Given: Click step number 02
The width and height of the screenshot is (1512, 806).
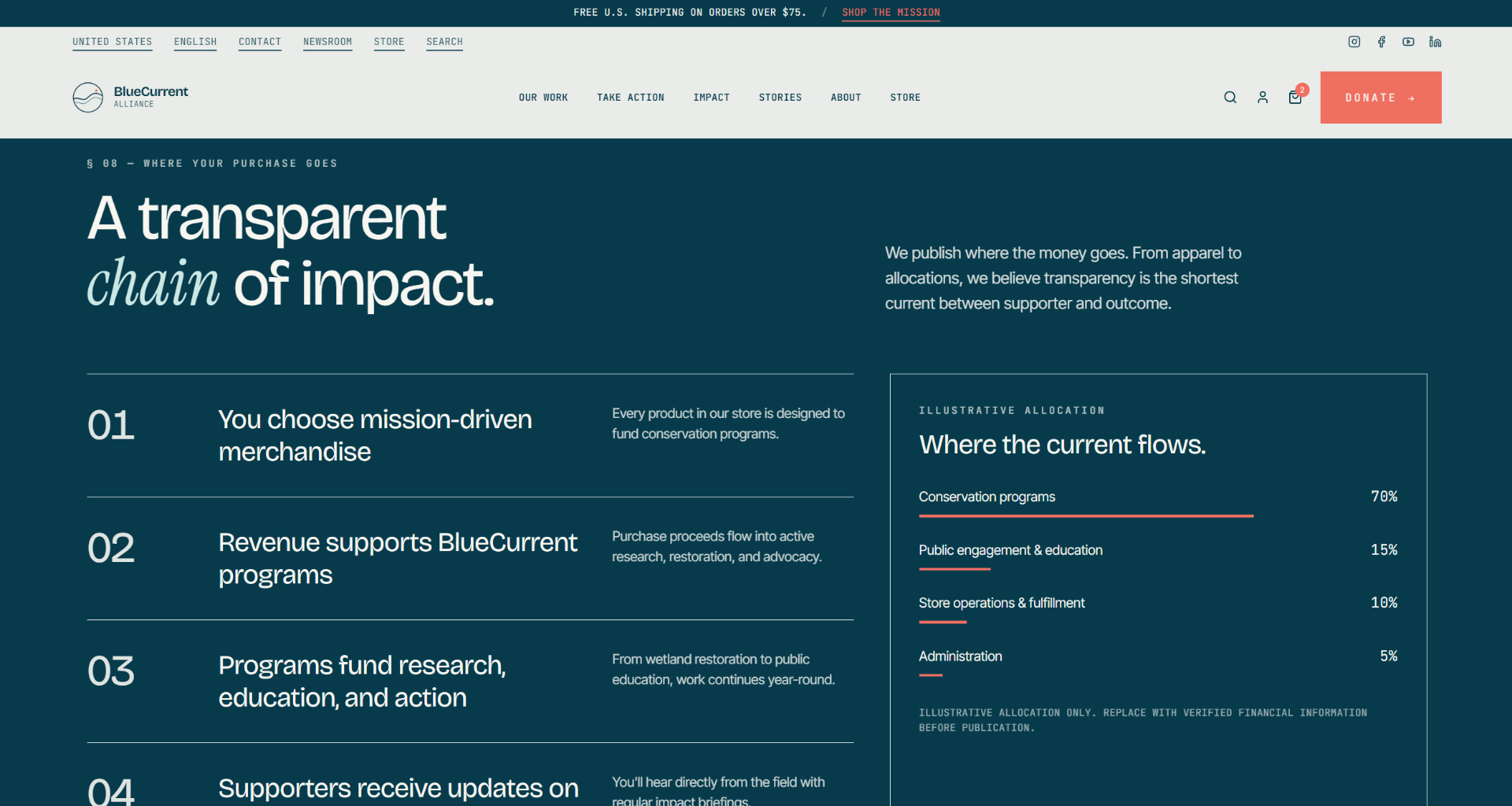Looking at the screenshot, I should (111, 549).
